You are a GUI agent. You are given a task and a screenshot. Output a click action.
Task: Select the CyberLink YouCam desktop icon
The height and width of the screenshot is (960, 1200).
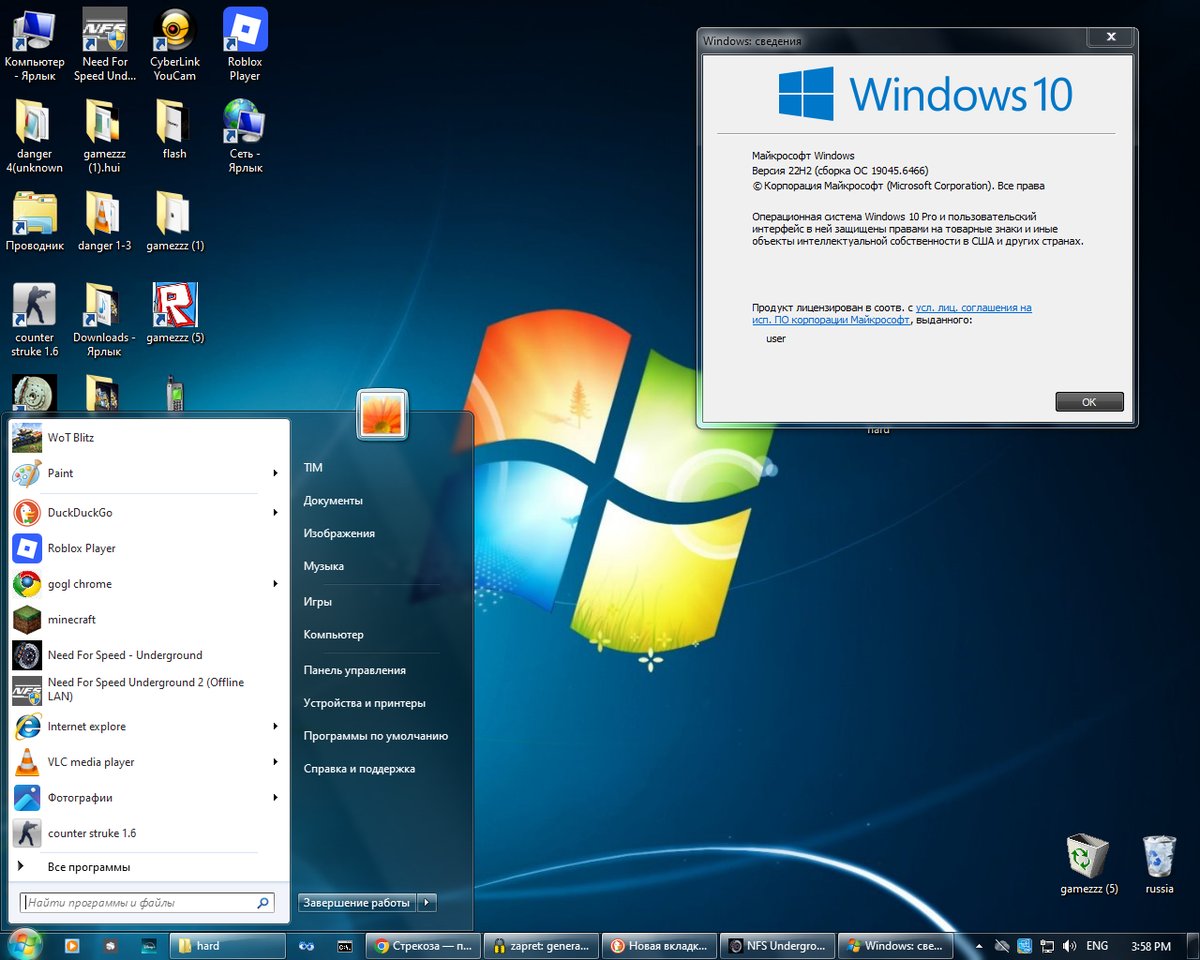coord(174,45)
